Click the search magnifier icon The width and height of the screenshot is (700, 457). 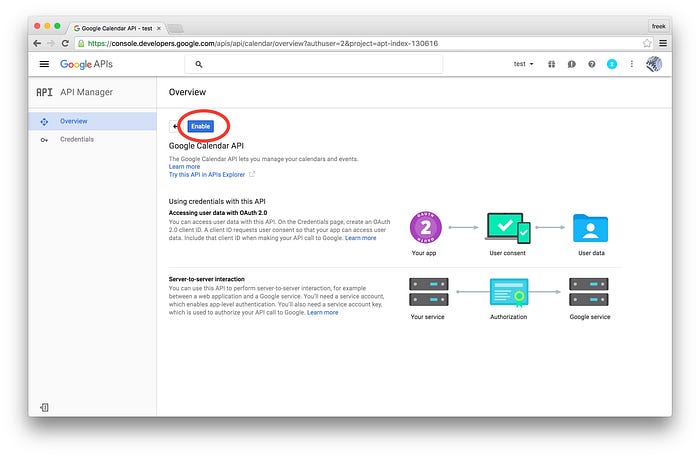pyautogui.click(x=199, y=64)
